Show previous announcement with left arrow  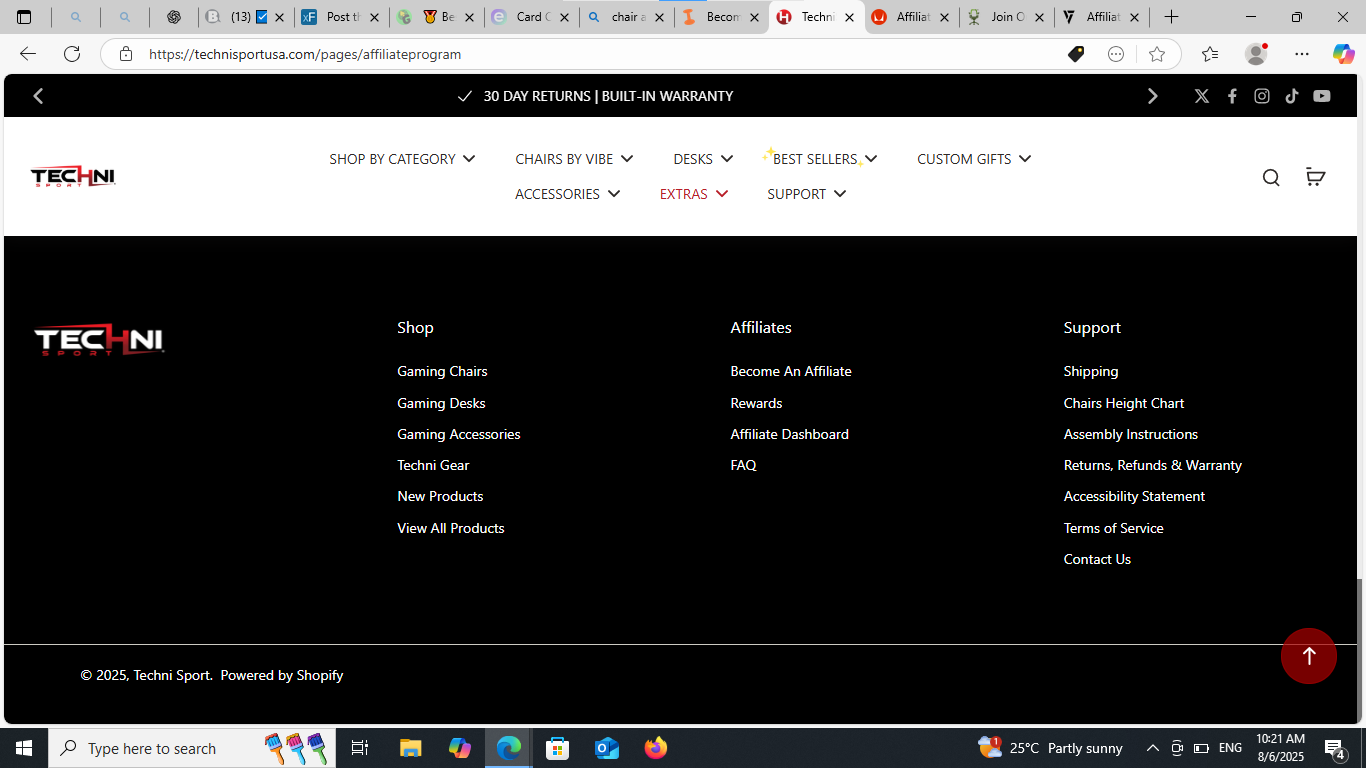coord(38,96)
